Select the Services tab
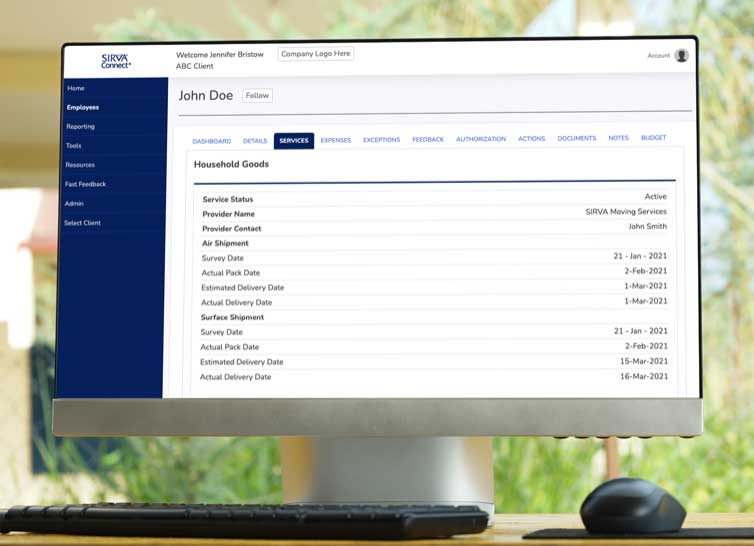 pos(294,140)
